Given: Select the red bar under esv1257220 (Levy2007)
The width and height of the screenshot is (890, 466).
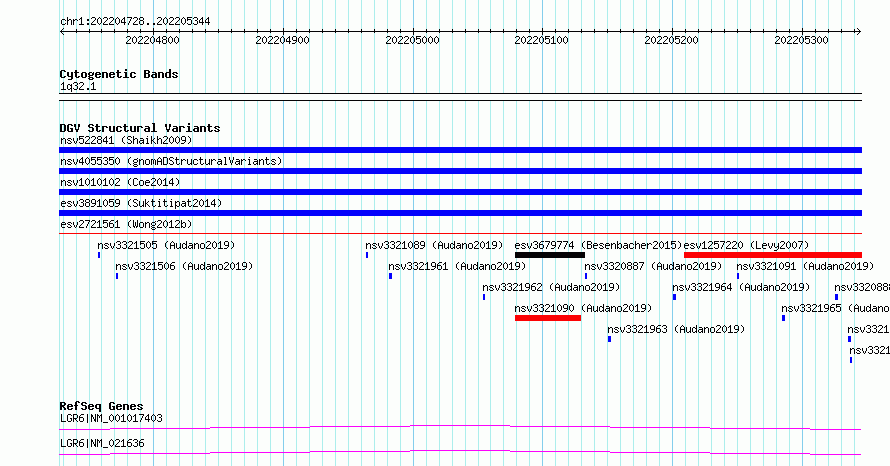Looking at the screenshot, I should click(773, 255).
